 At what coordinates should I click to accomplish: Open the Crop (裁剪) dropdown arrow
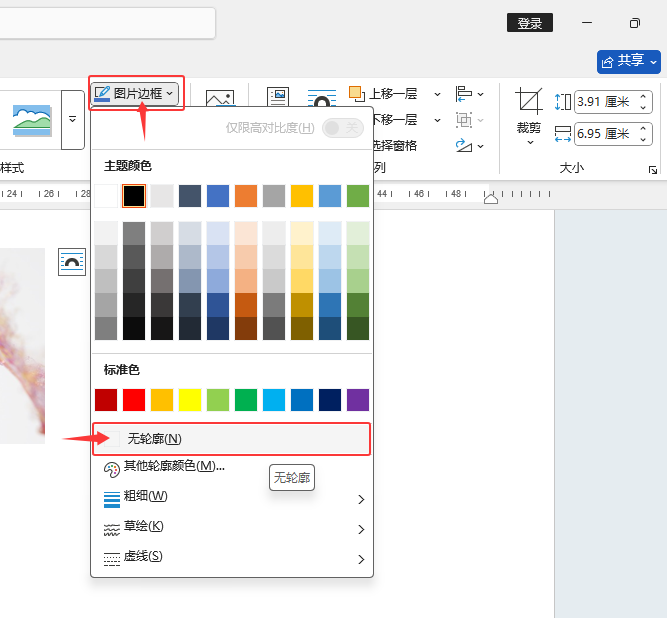point(530,142)
